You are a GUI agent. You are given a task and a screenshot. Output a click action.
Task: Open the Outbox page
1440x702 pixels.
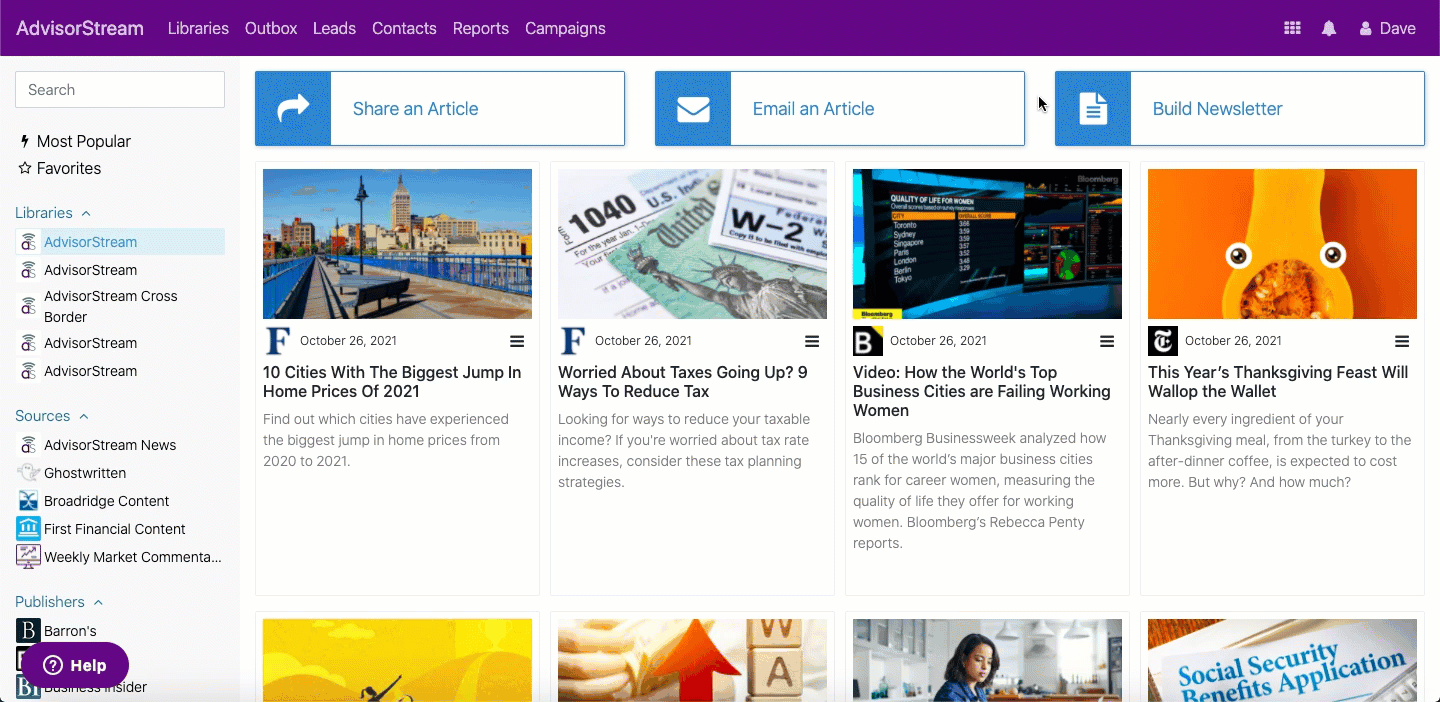[271, 28]
